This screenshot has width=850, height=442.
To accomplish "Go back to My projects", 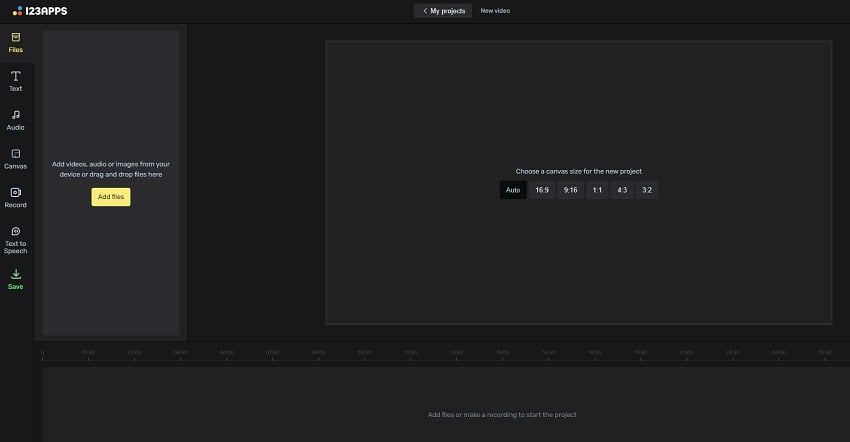I will 443,11.
